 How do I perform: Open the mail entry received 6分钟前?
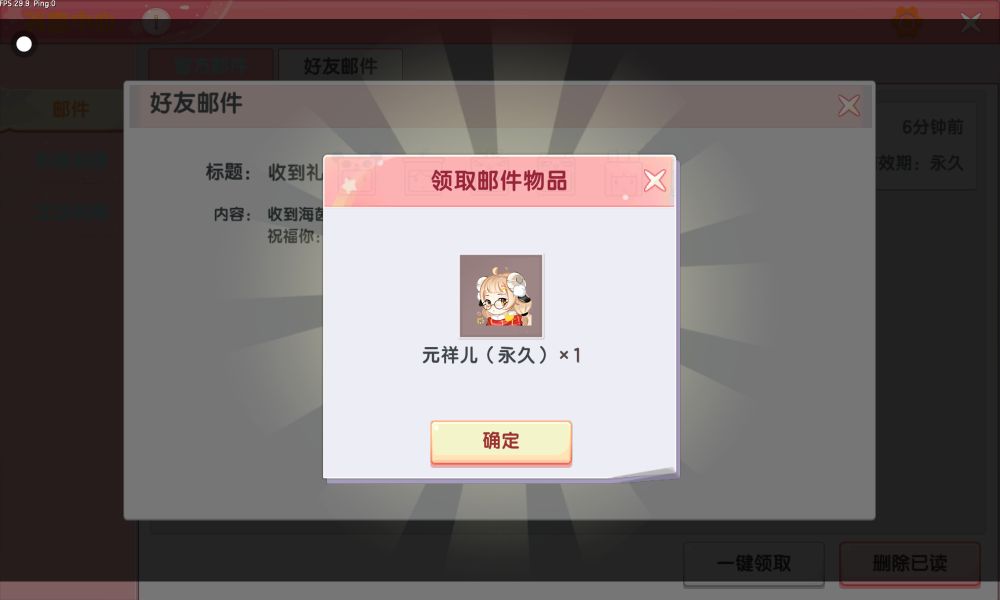[x=926, y=145]
